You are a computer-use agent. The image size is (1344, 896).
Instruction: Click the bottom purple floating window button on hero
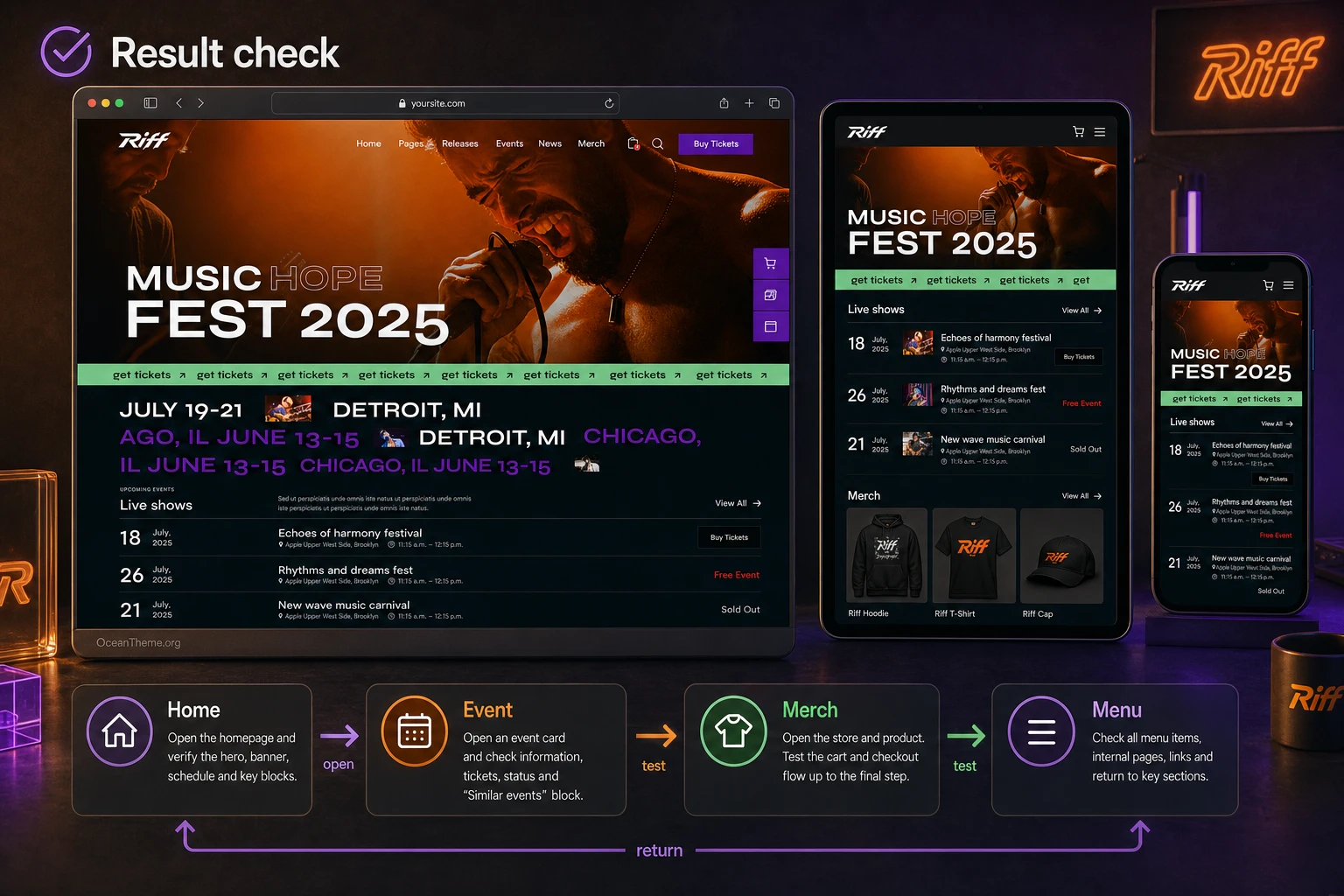pos(771,326)
